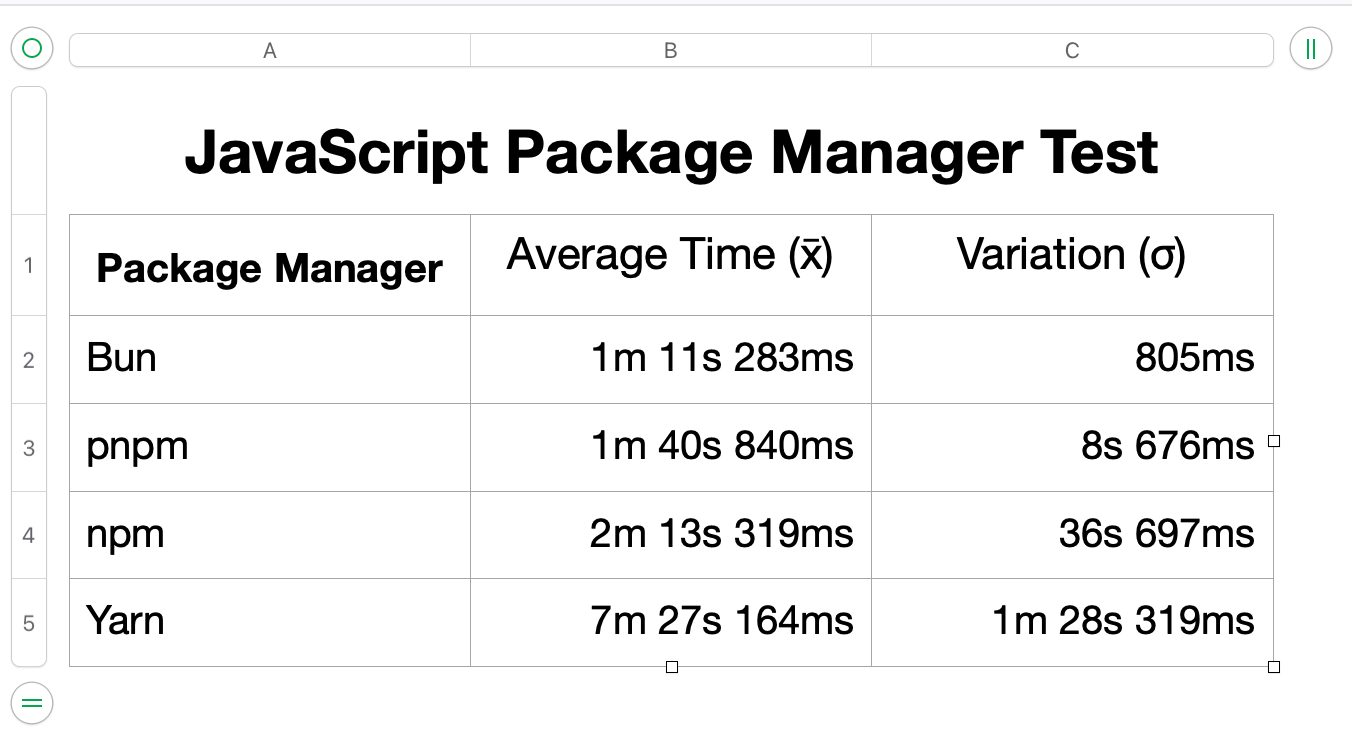Click the table select circle handle
The width and height of the screenshot is (1352, 740).
32,48
